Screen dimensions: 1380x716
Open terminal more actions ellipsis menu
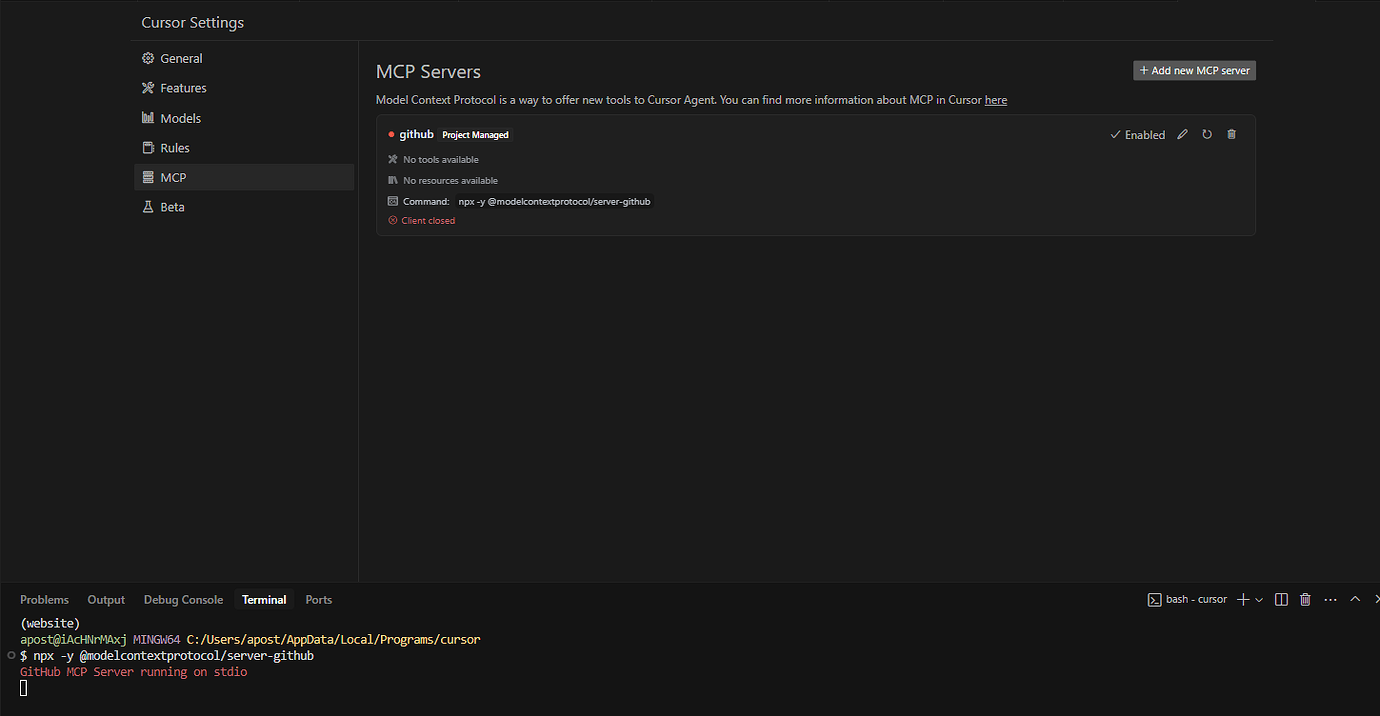coord(1330,600)
